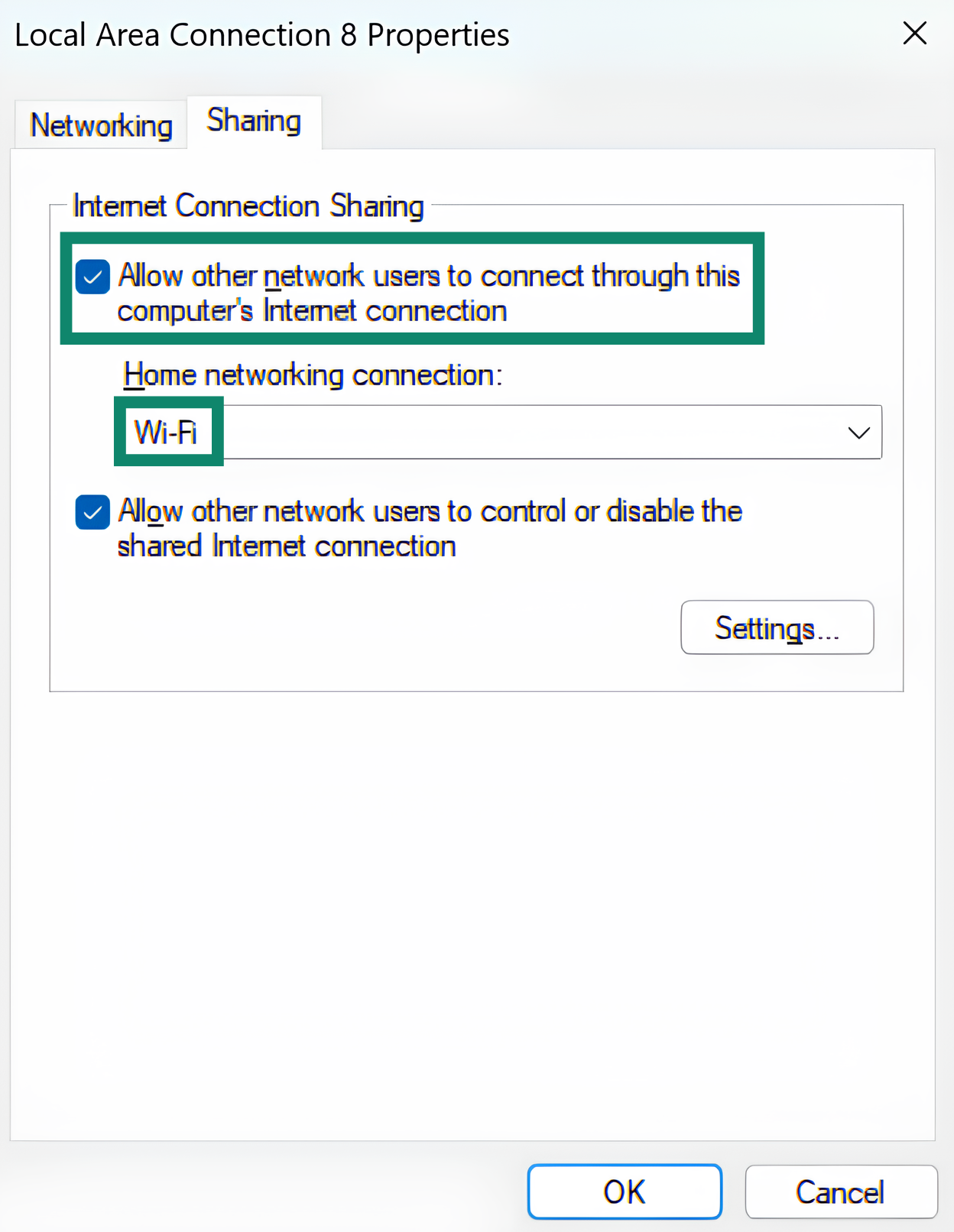Click the Wi-Fi text inside the combo box
Screen dimensions: 954x1232
168,432
